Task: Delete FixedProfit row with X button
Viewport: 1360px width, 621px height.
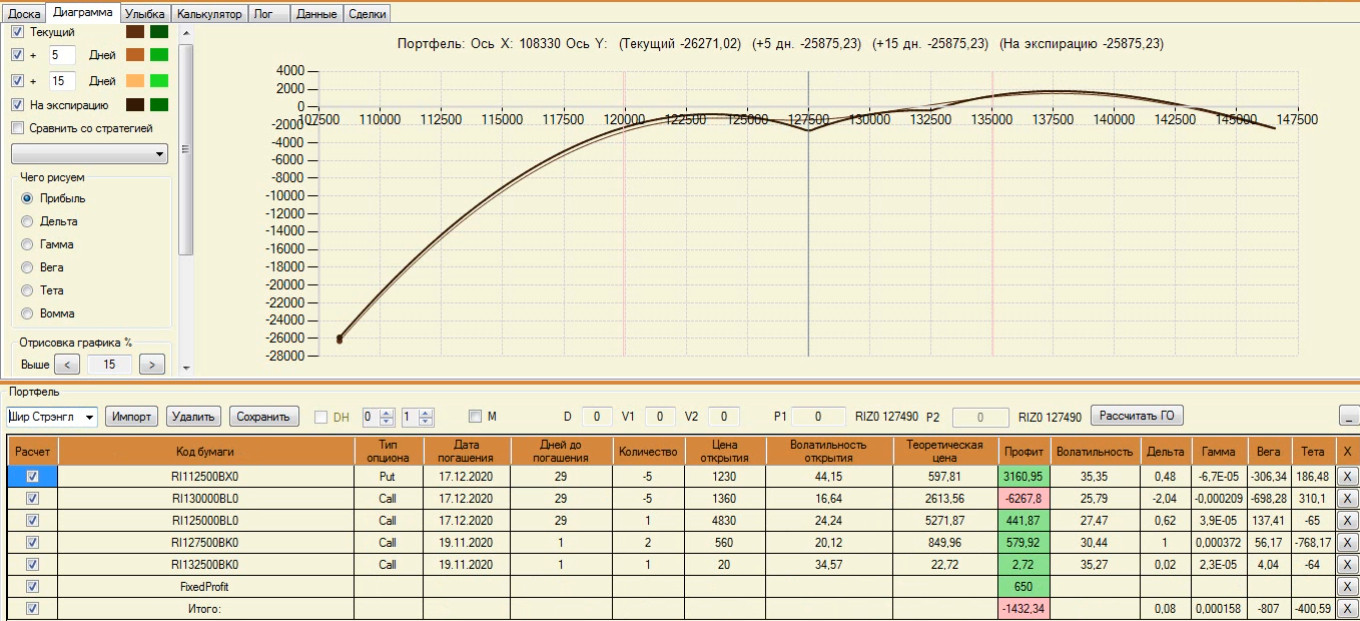Action: coord(1346,586)
